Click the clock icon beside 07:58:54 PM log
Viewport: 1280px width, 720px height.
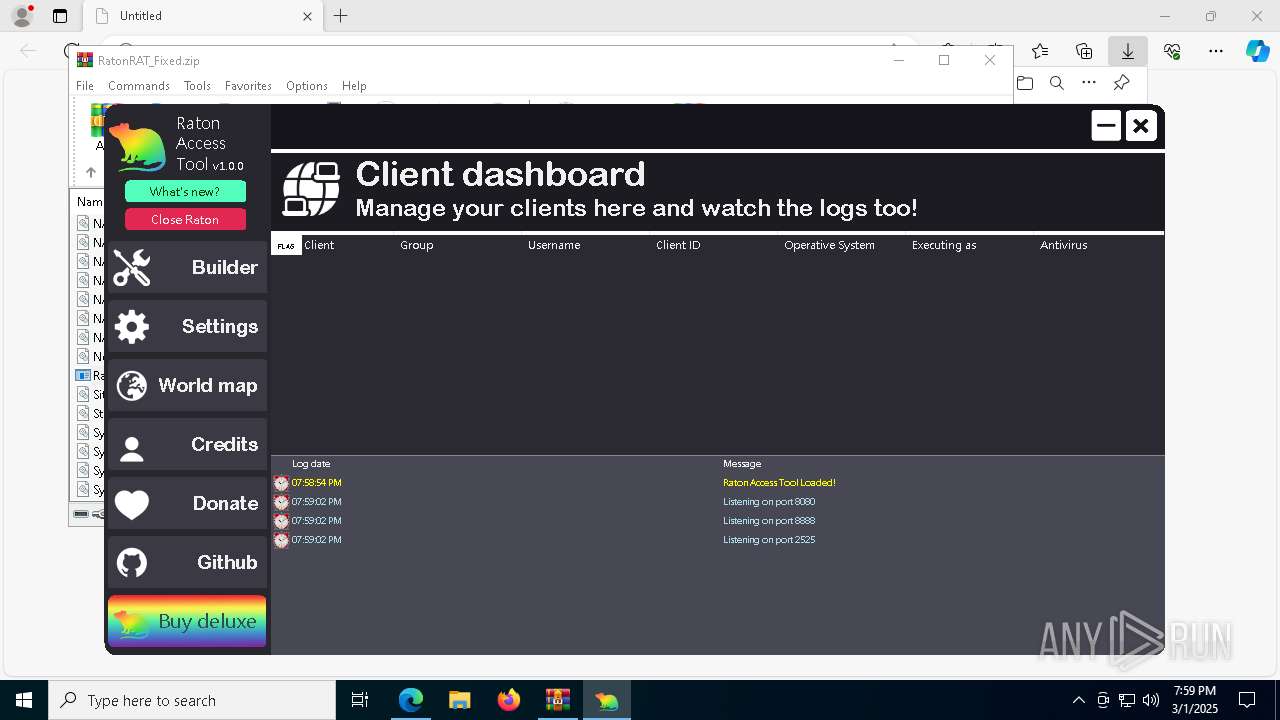coord(281,483)
